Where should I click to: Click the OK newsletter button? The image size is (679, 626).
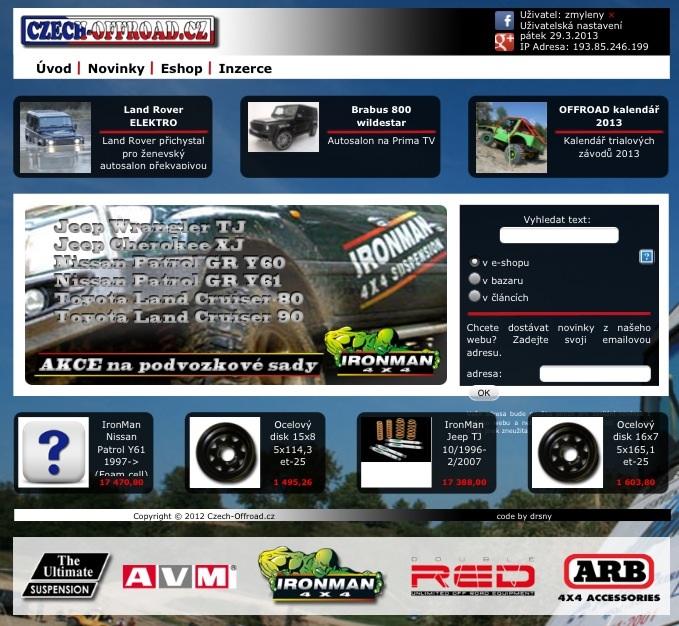(x=484, y=393)
